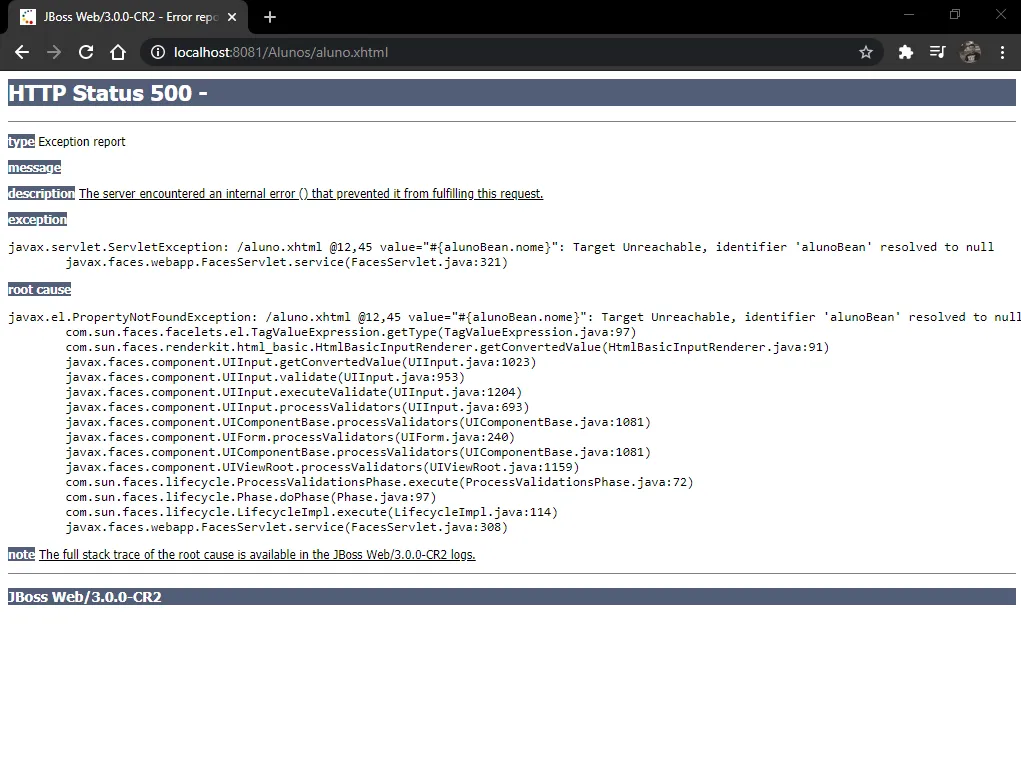
Task: Open the media control playlist icon
Action: coord(937,52)
